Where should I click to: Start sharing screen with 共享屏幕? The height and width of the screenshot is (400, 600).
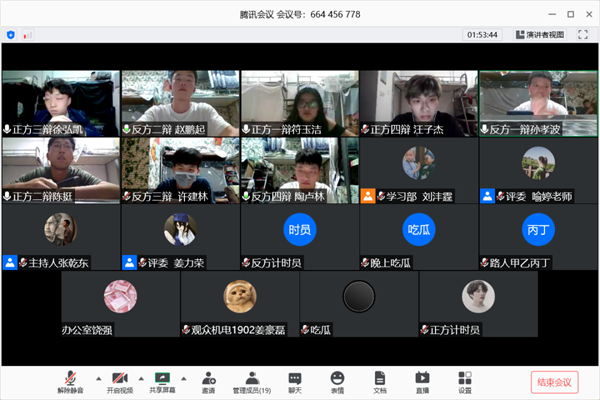click(x=162, y=382)
